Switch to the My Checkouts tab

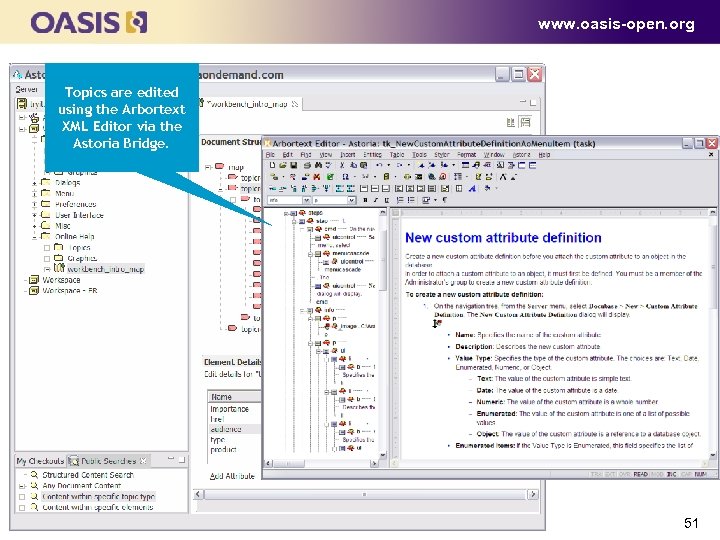click(40, 461)
